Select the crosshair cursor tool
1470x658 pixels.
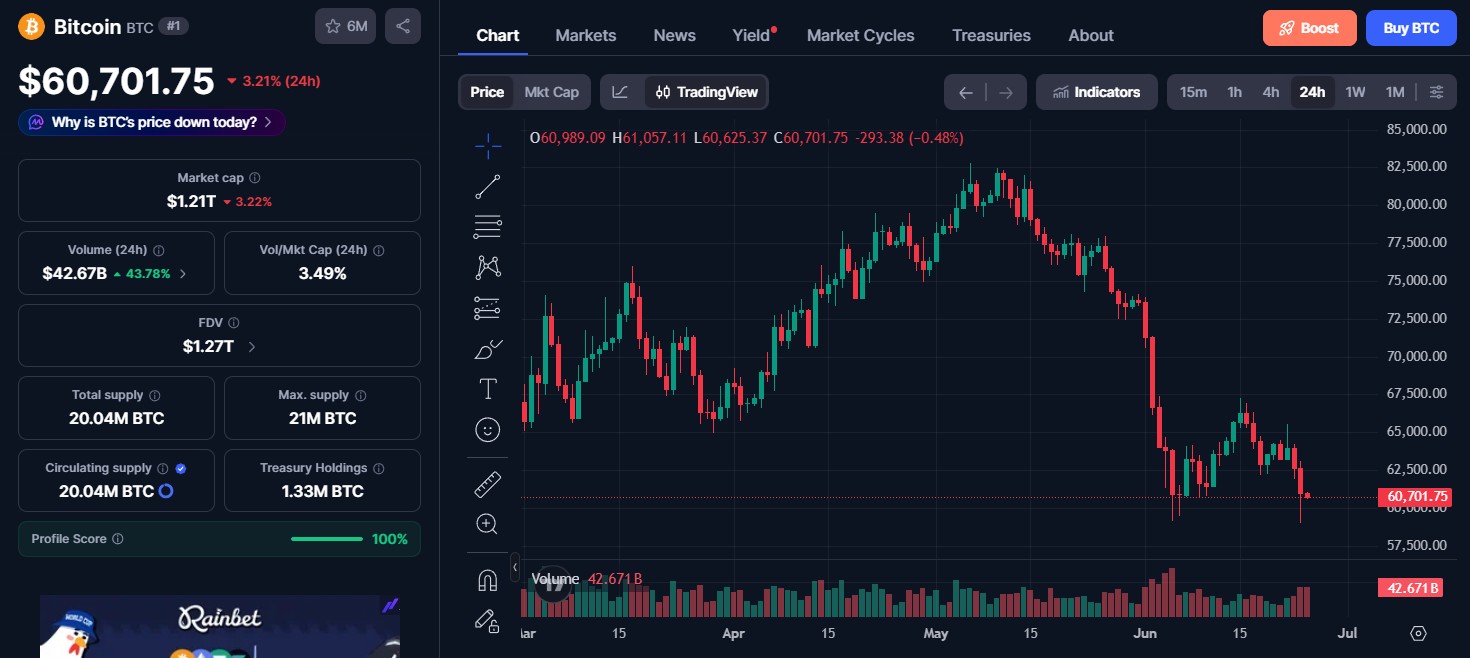(488, 146)
